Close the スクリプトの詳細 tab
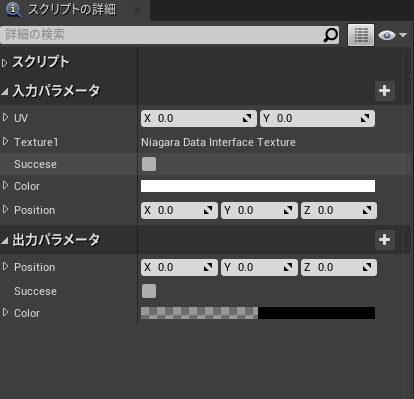 coord(137,10)
